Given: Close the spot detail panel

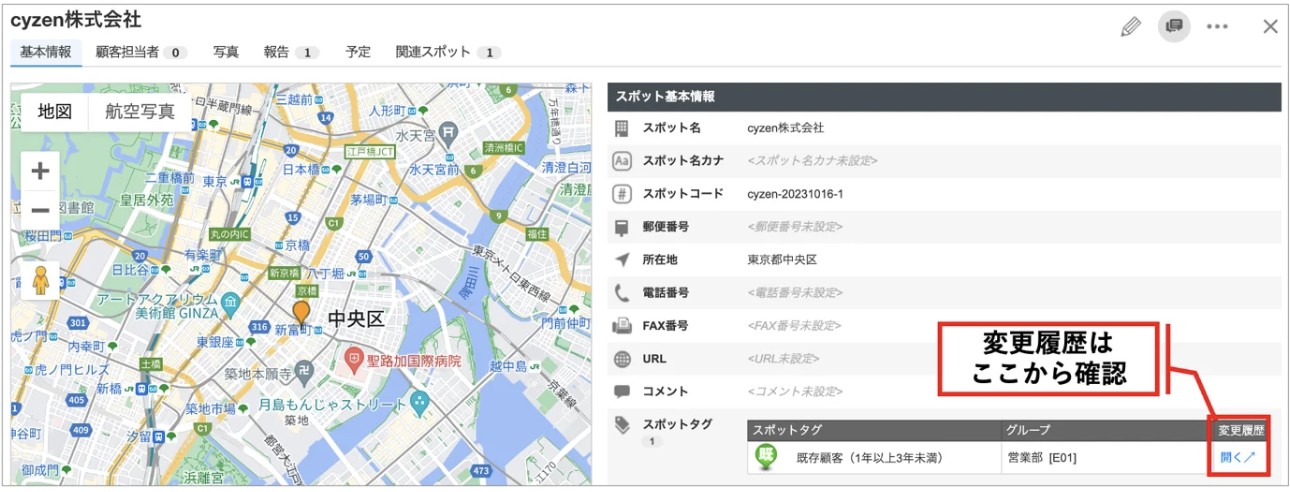Looking at the screenshot, I should (x=1270, y=27).
